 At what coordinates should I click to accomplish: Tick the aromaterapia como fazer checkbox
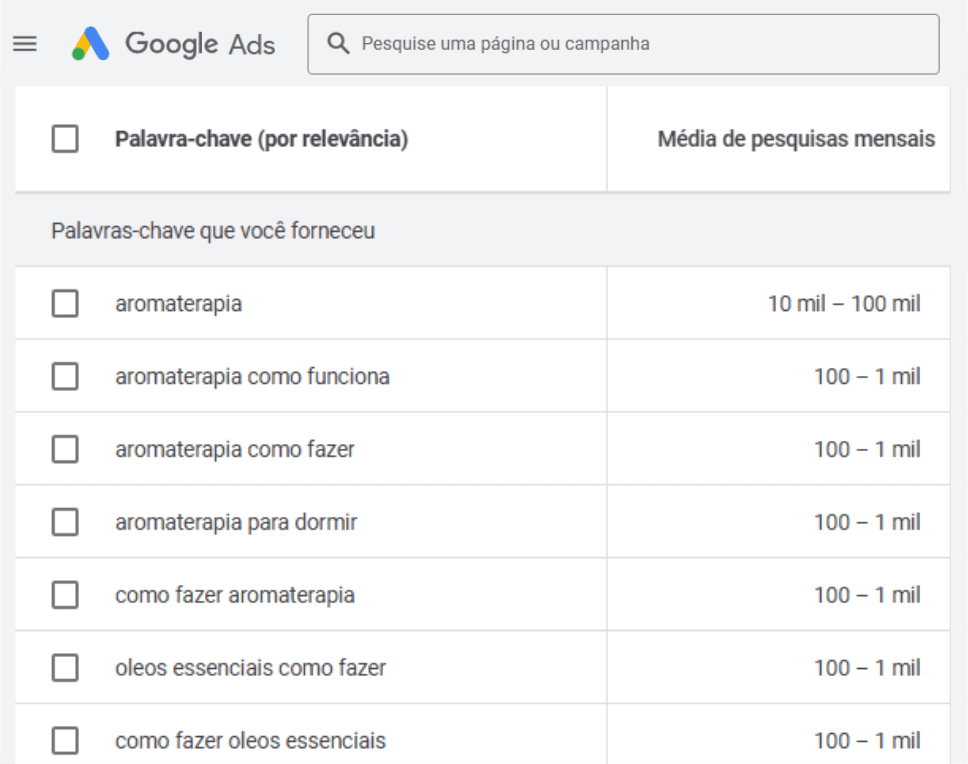pyautogui.click(x=65, y=450)
